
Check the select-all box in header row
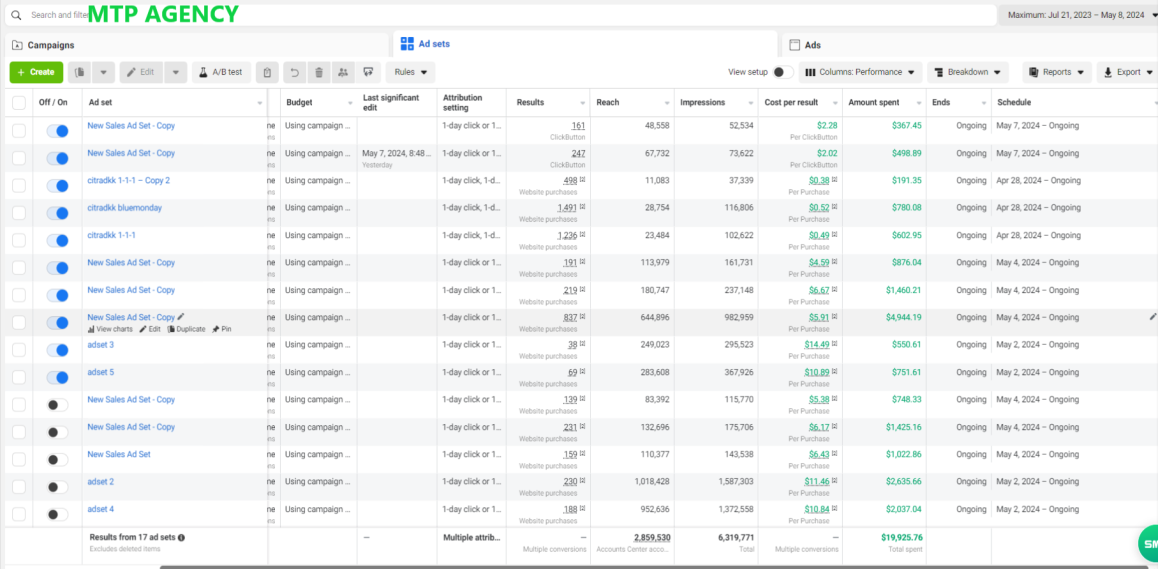(18, 103)
